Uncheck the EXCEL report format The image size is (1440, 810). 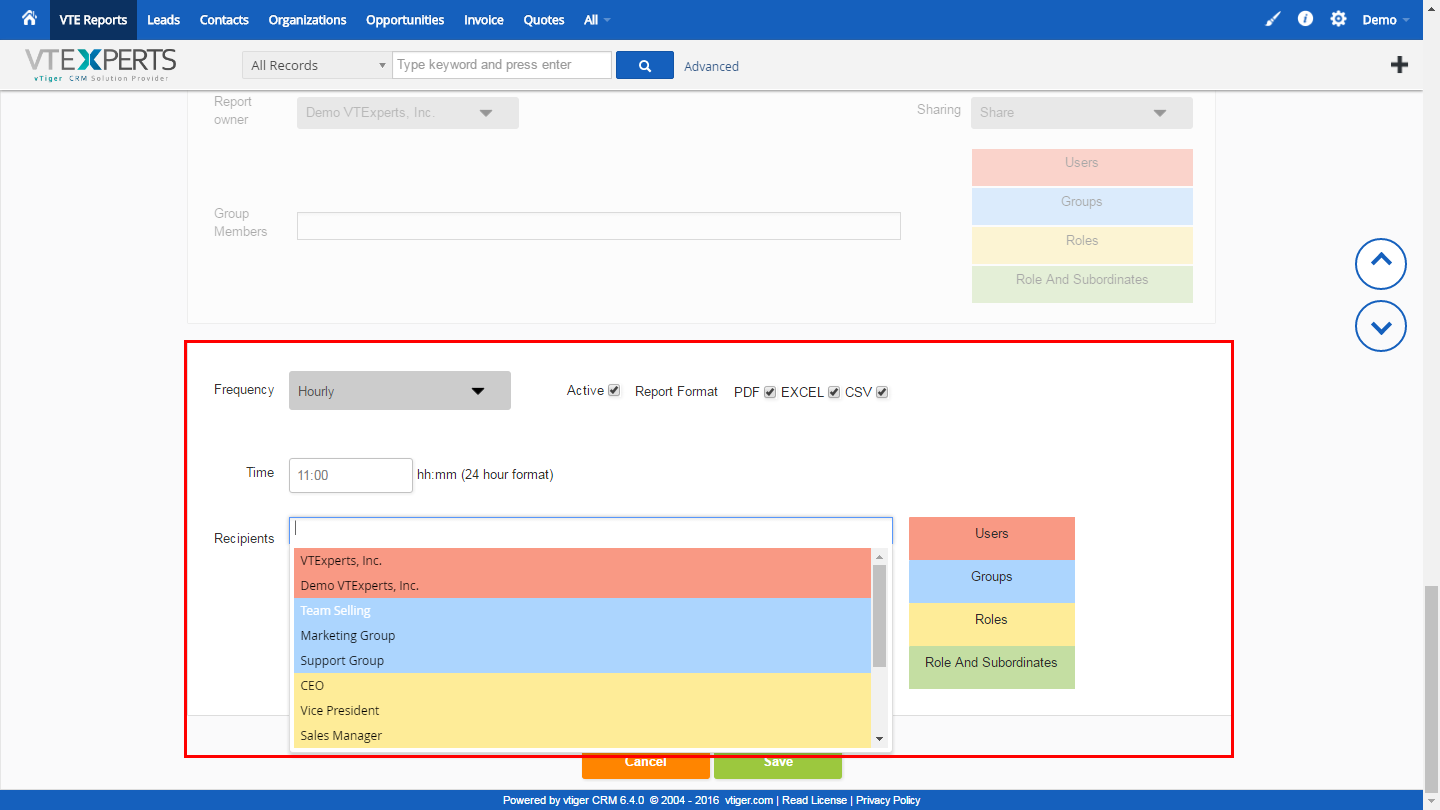click(834, 392)
